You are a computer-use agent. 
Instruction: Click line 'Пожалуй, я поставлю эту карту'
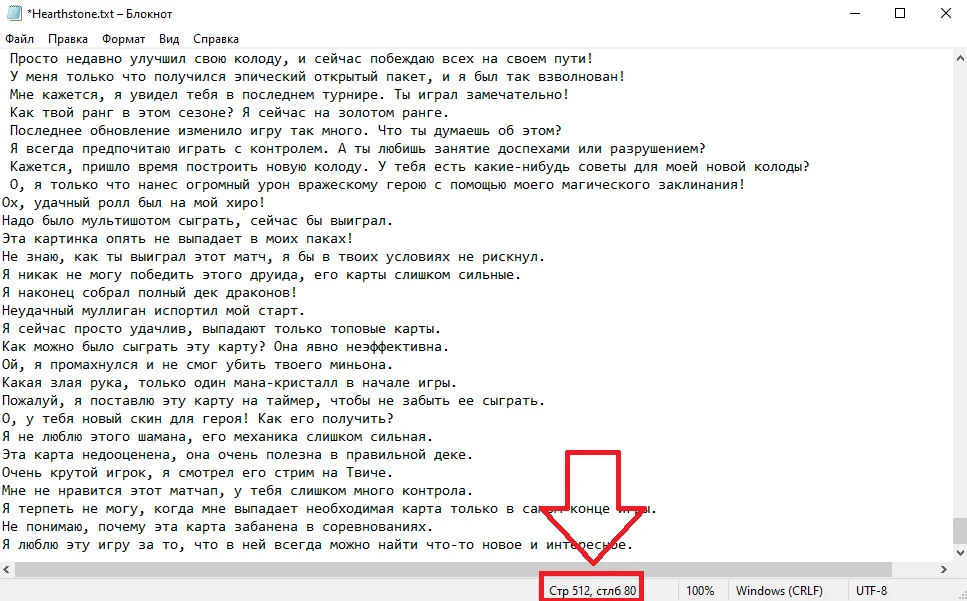click(x=274, y=401)
